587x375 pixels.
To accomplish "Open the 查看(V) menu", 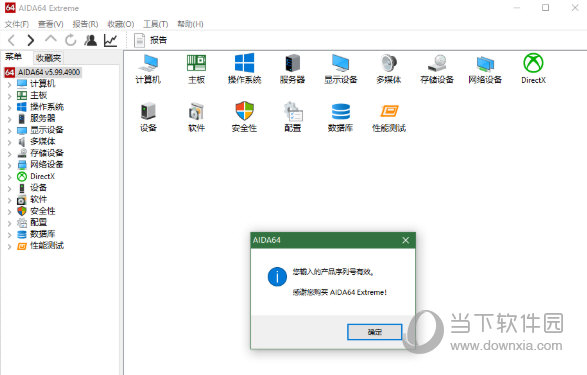I will (x=51, y=24).
